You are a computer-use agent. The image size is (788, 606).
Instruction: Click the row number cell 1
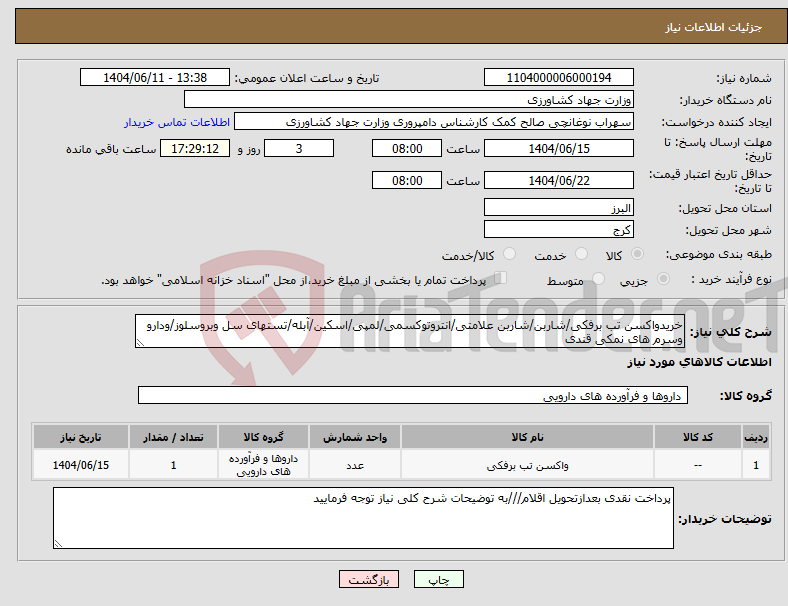[755, 465]
